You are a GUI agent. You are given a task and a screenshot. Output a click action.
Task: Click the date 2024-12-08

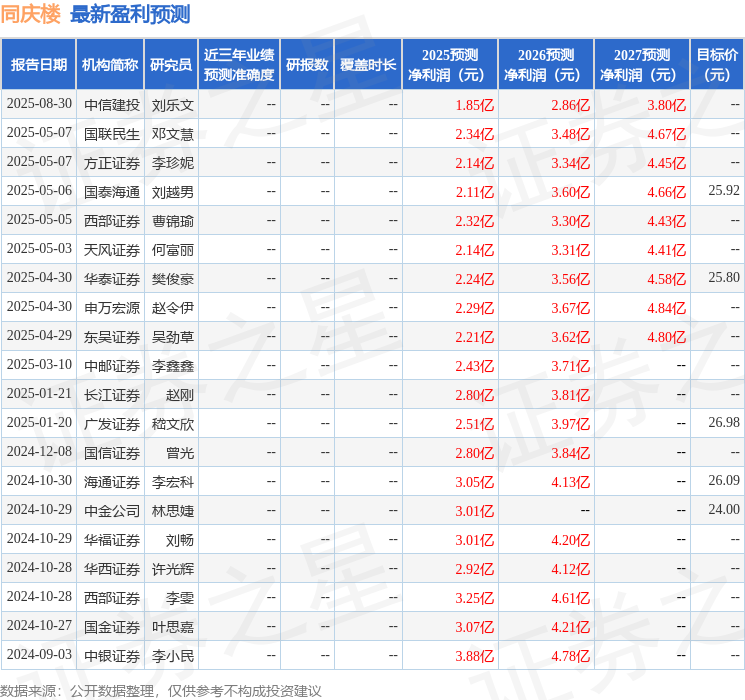tap(39, 452)
